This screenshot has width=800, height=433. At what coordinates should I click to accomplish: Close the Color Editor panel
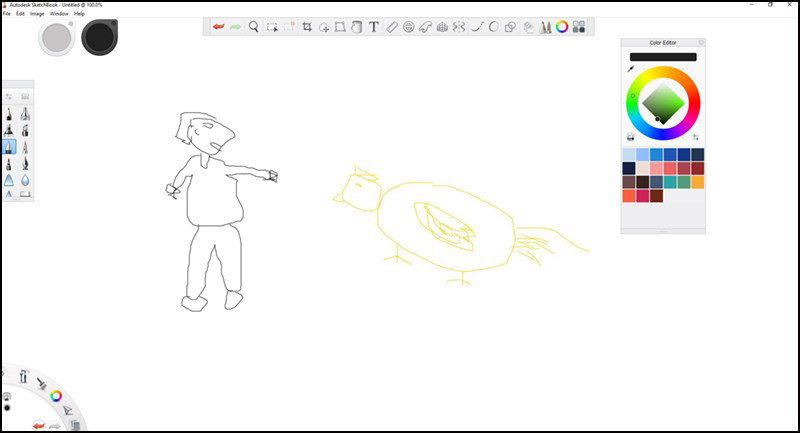coord(701,43)
